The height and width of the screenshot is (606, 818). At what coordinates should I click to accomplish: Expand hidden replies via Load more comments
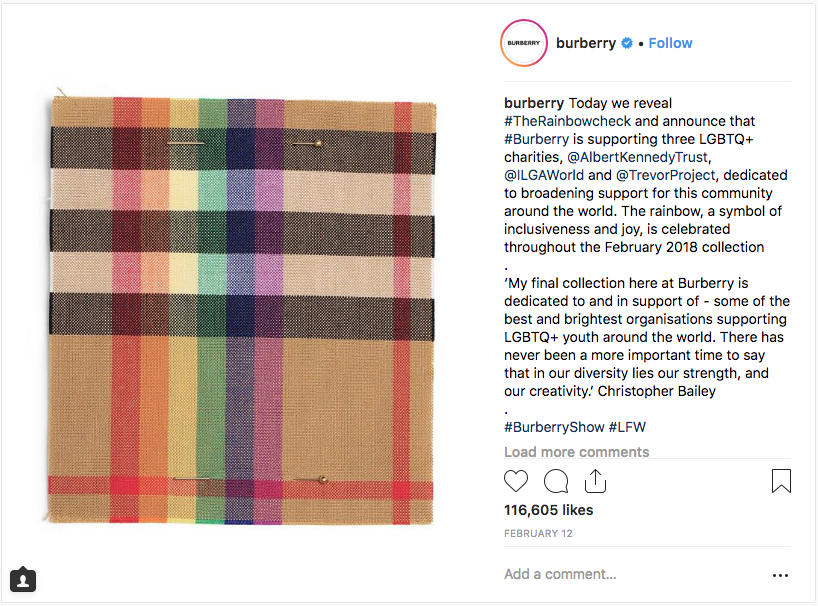[576, 452]
